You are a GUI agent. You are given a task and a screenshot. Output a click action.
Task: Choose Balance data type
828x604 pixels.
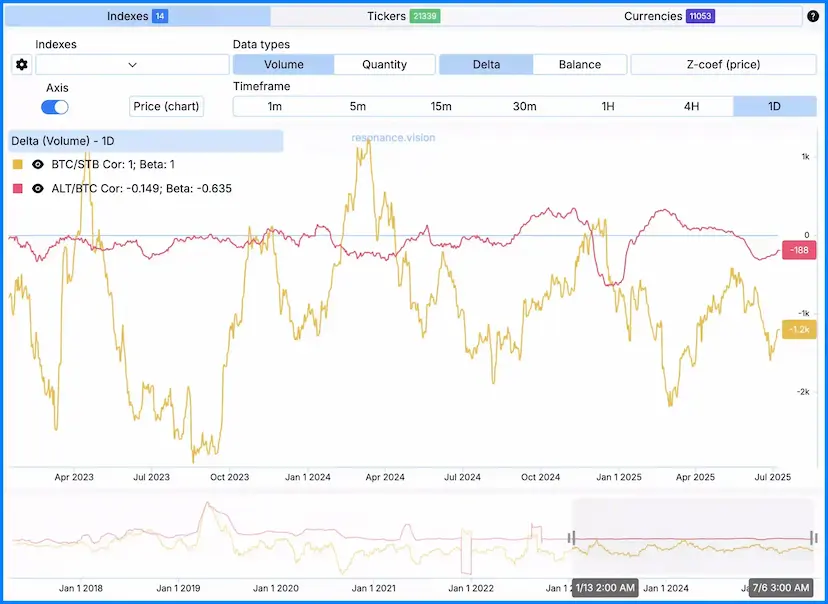coord(580,65)
